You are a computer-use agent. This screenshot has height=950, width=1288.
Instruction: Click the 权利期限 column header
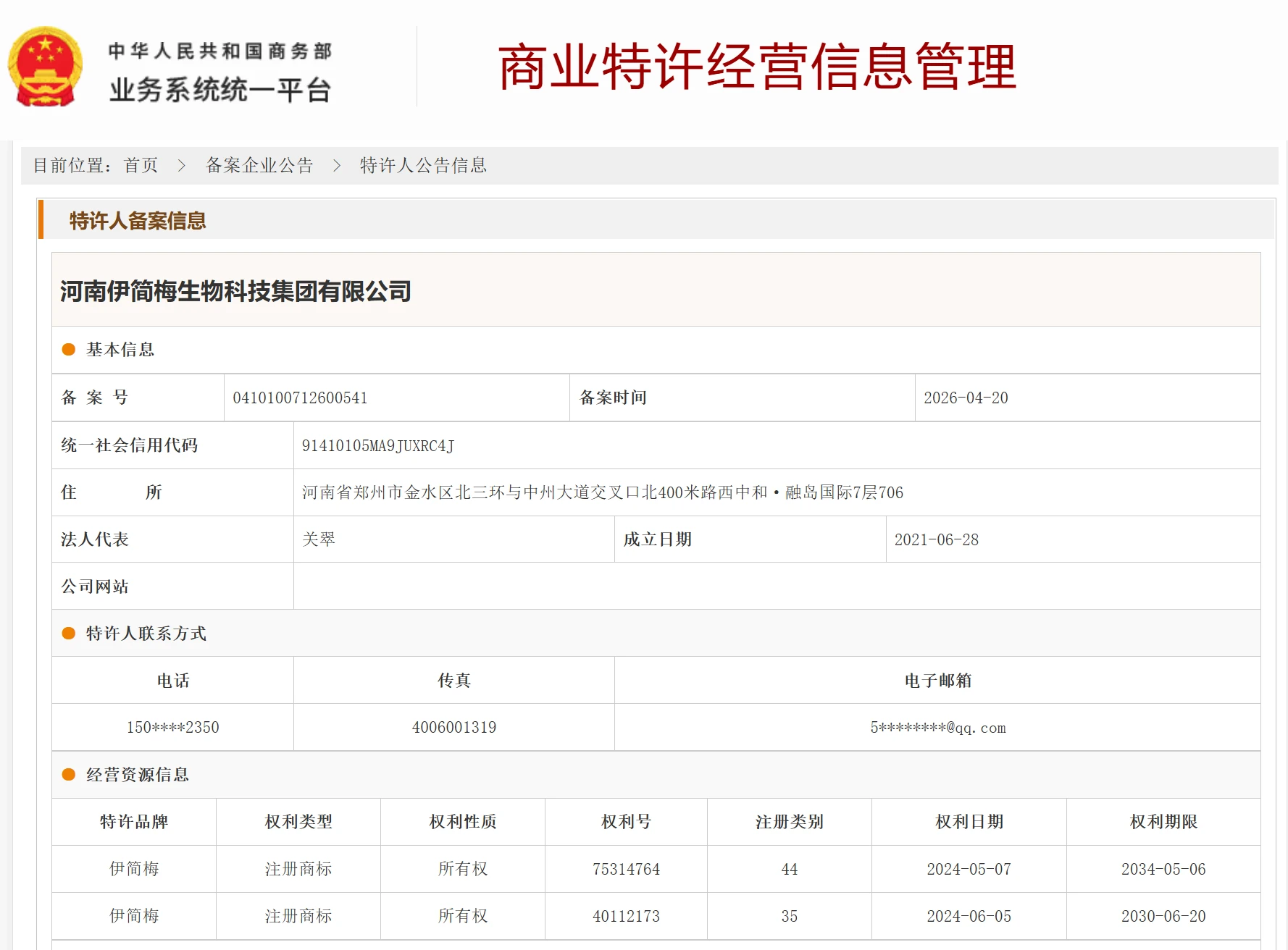pyautogui.click(x=1163, y=822)
